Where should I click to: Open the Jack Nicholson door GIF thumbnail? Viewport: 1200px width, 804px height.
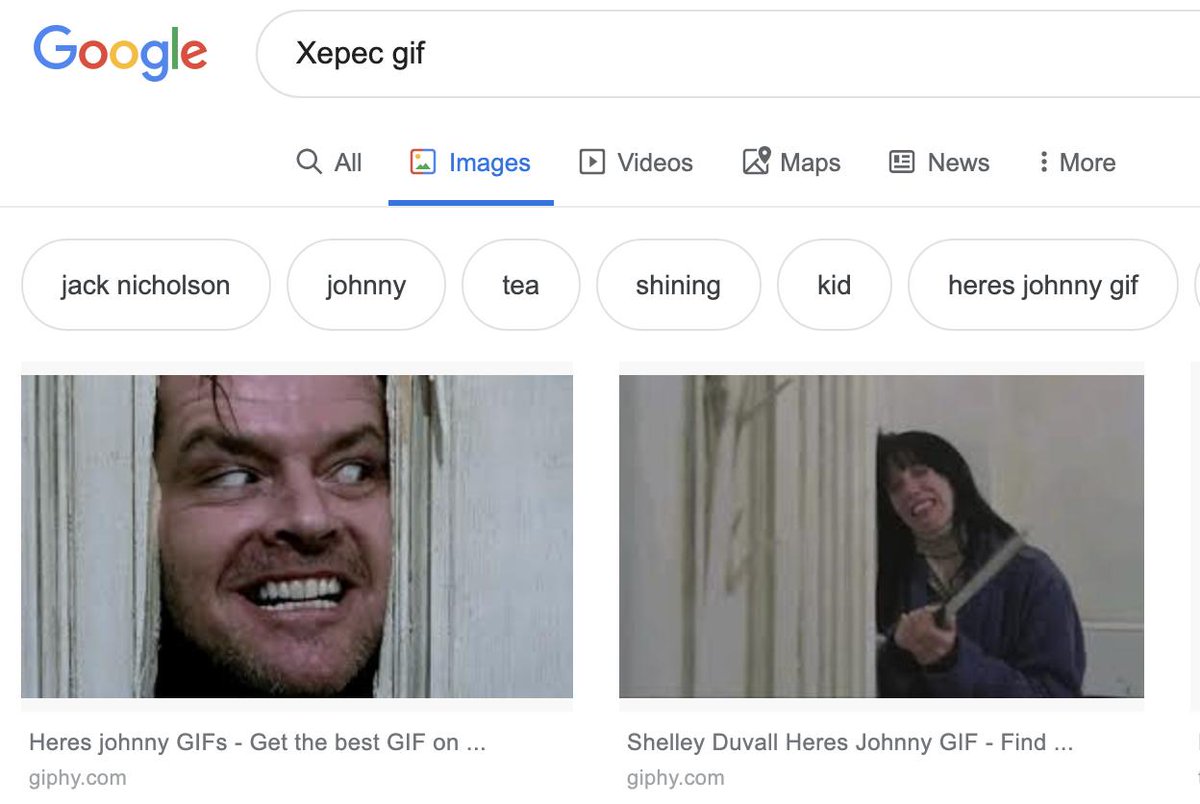point(297,536)
